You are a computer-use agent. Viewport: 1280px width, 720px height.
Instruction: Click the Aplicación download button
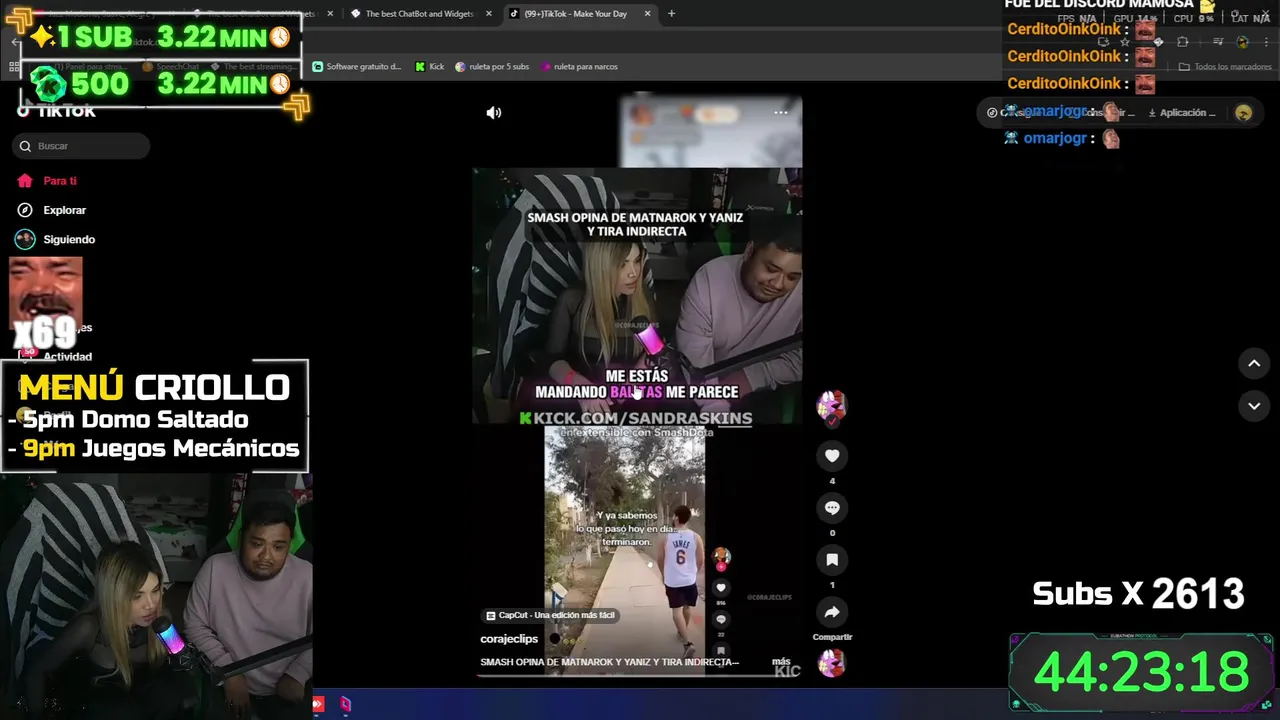(x=1182, y=113)
